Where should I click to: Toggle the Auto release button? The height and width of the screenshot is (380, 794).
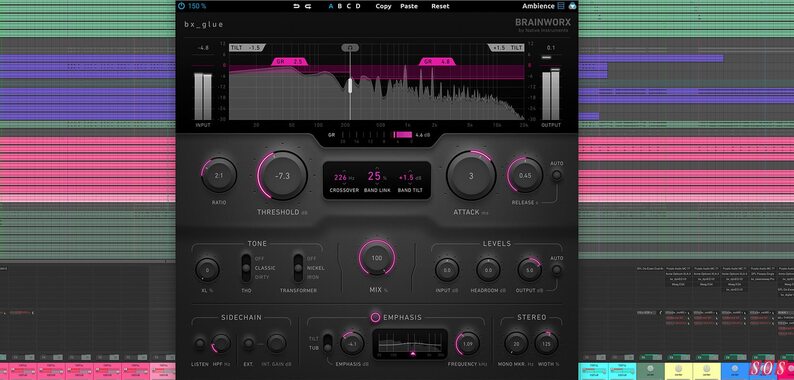pyautogui.click(x=557, y=175)
